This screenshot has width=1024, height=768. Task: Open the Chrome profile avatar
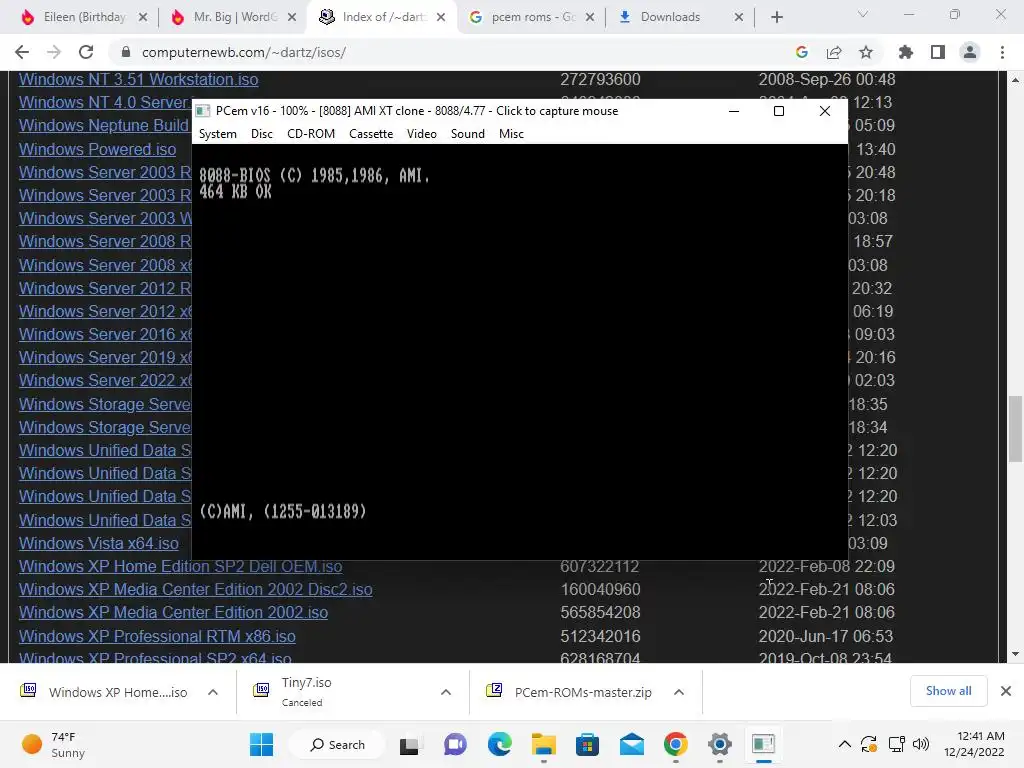click(970, 52)
